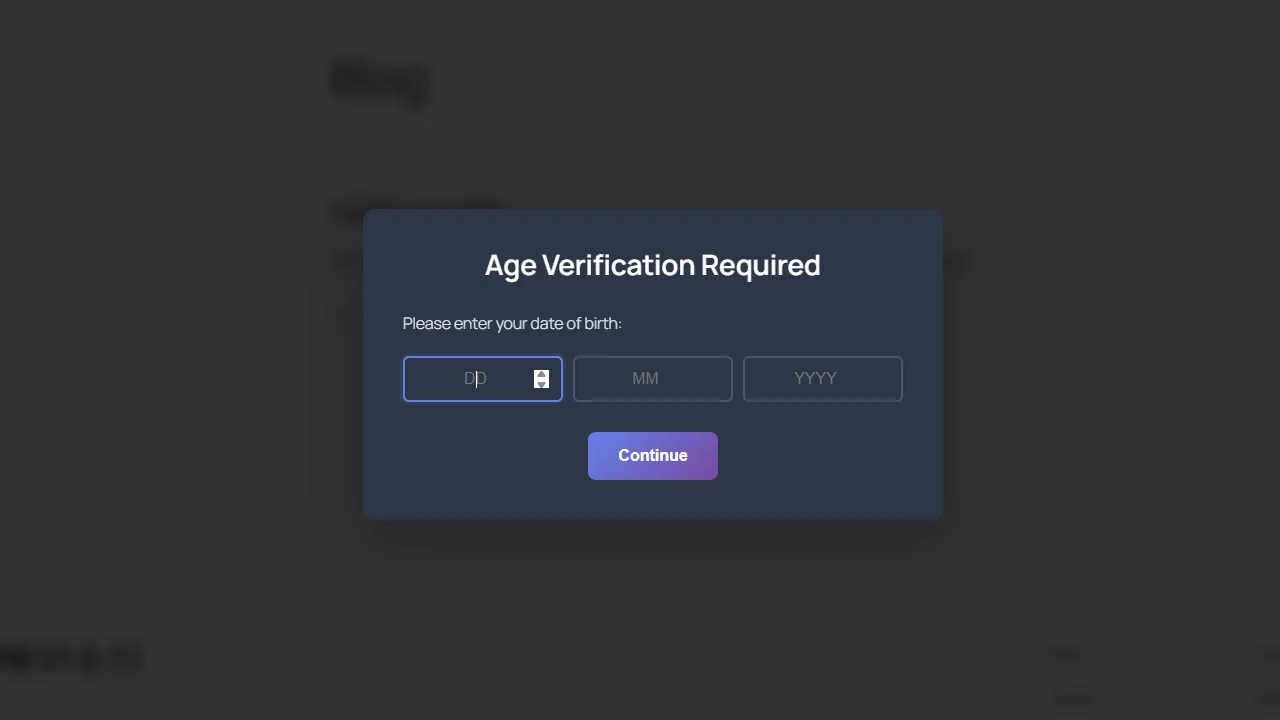The image size is (1280, 720).
Task: Focus the YYYY year input box
Action: (822, 379)
